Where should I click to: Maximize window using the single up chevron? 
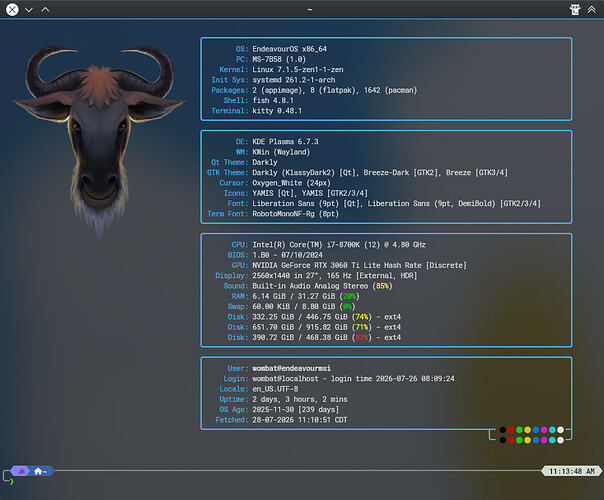coord(45,9)
